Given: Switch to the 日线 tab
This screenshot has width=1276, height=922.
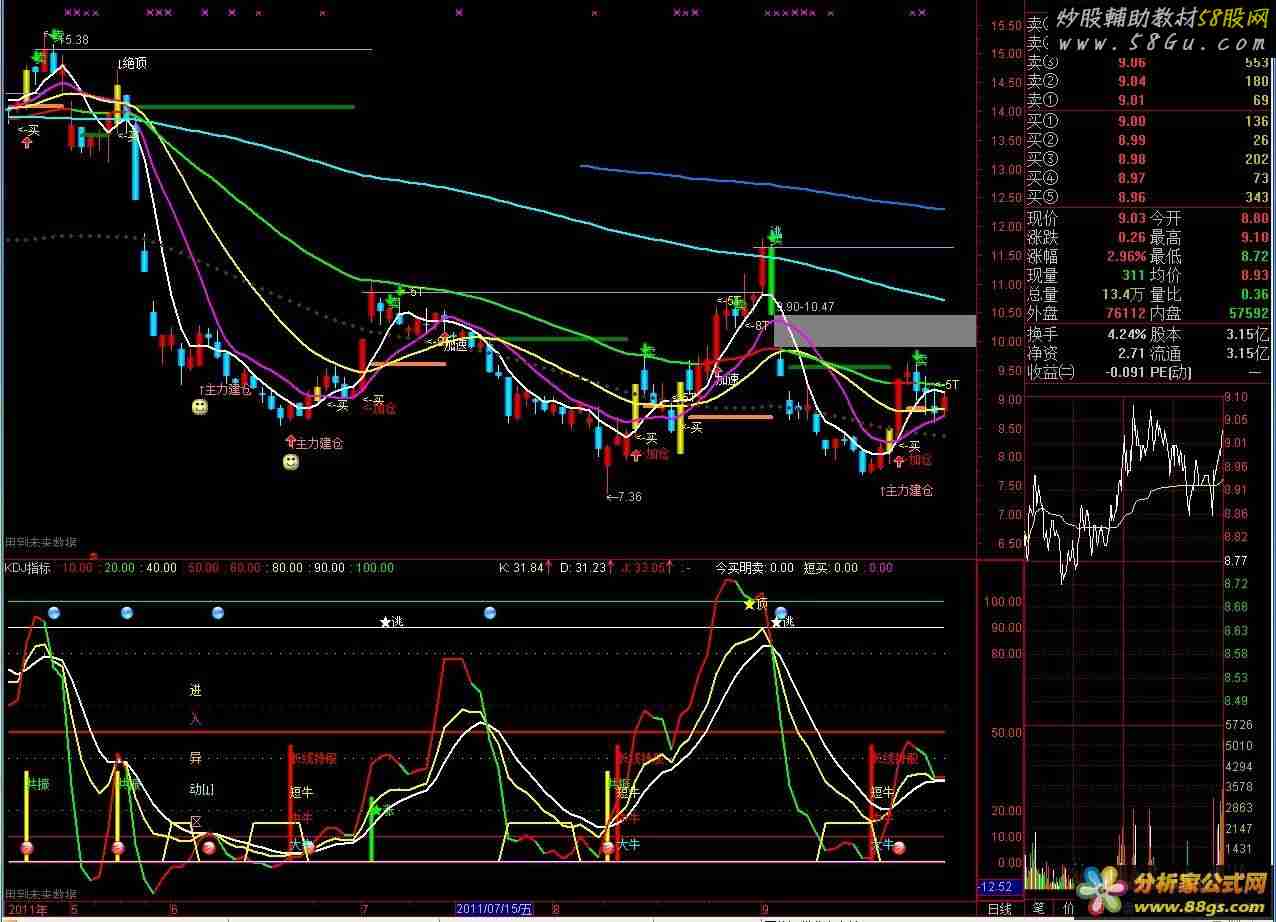Looking at the screenshot, I should (x=999, y=909).
